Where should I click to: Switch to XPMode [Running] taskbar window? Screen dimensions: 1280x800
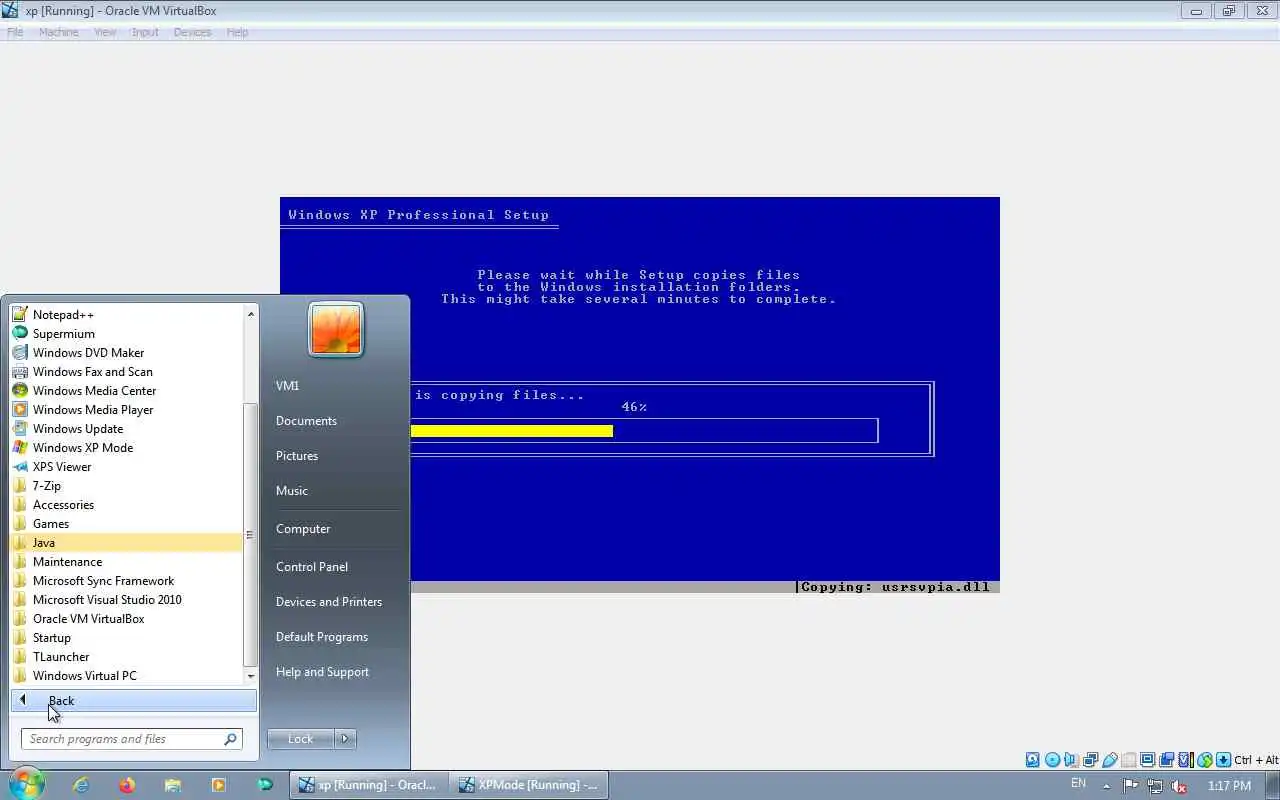coord(527,785)
